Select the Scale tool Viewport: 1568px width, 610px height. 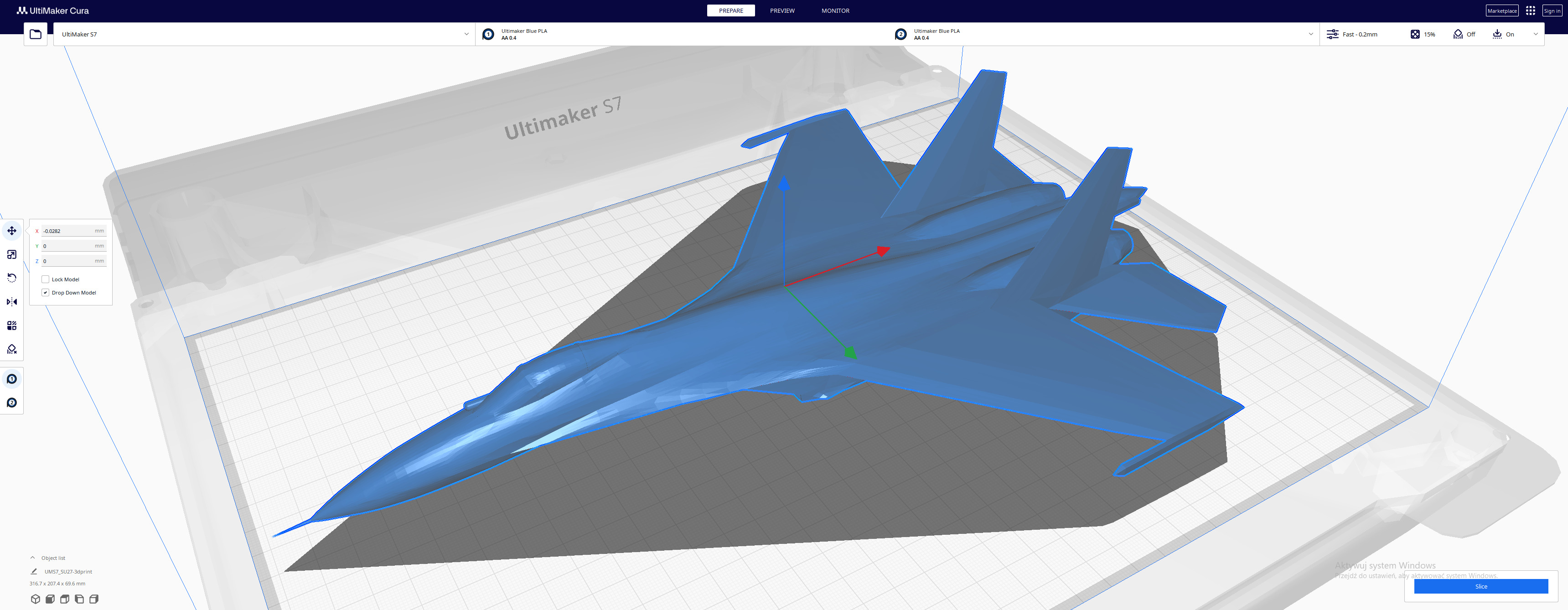pos(11,254)
